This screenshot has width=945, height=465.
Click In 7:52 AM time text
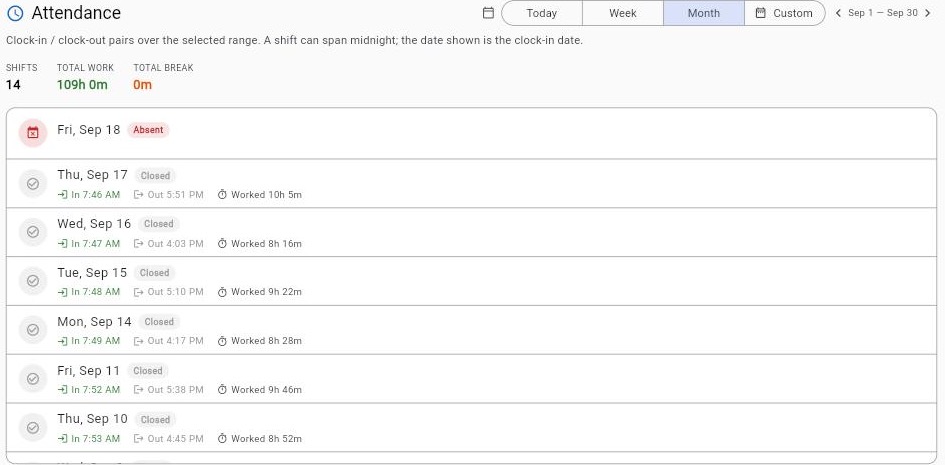[x=95, y=390]
